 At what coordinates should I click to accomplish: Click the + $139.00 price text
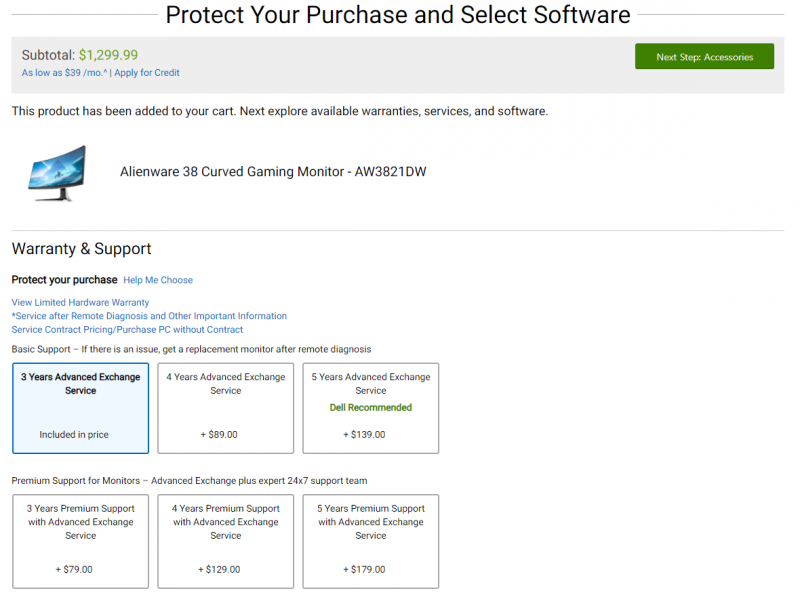pos(364,435)
